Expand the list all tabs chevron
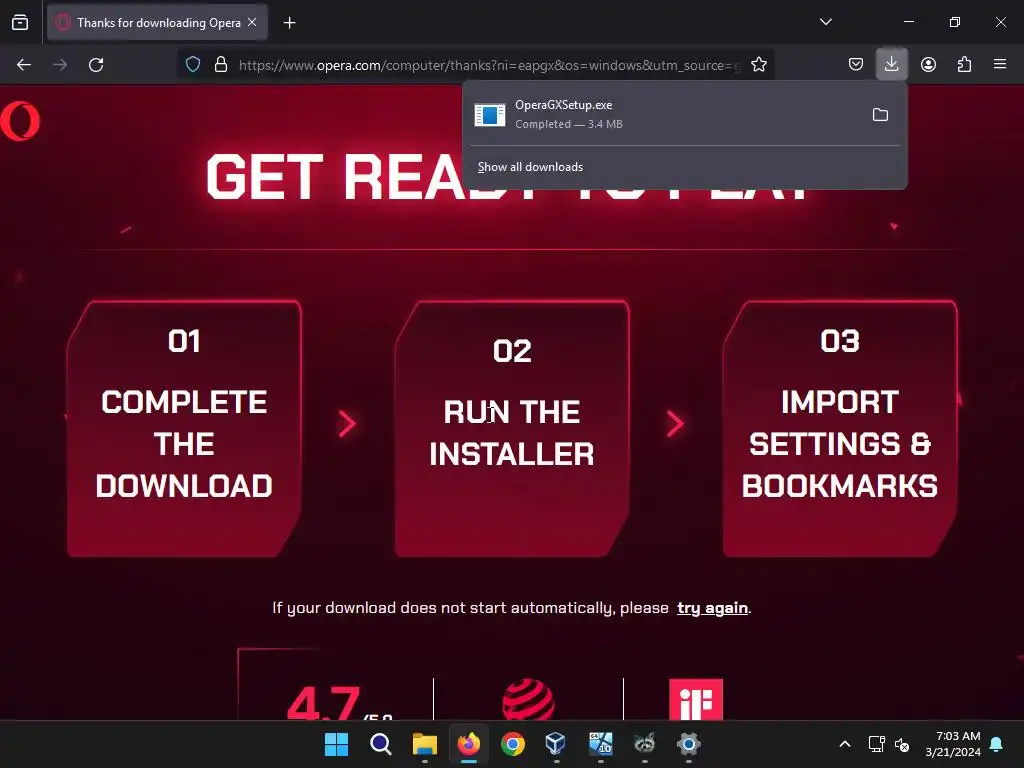The width and height of the screenshot is (1024, 768). pyautogui.click(x=825, y=22)
